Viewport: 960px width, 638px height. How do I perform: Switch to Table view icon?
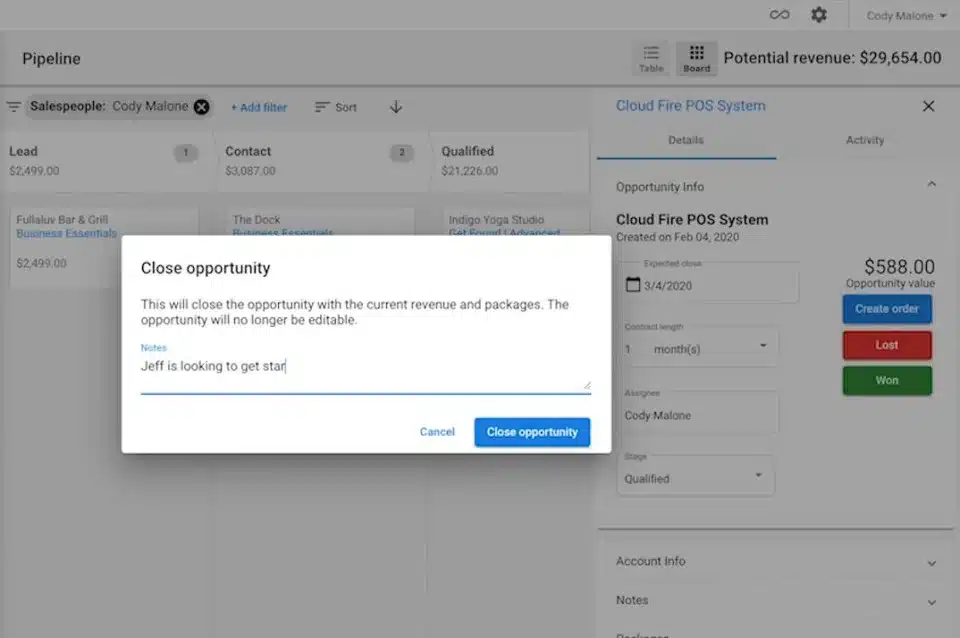click(651, 58)
